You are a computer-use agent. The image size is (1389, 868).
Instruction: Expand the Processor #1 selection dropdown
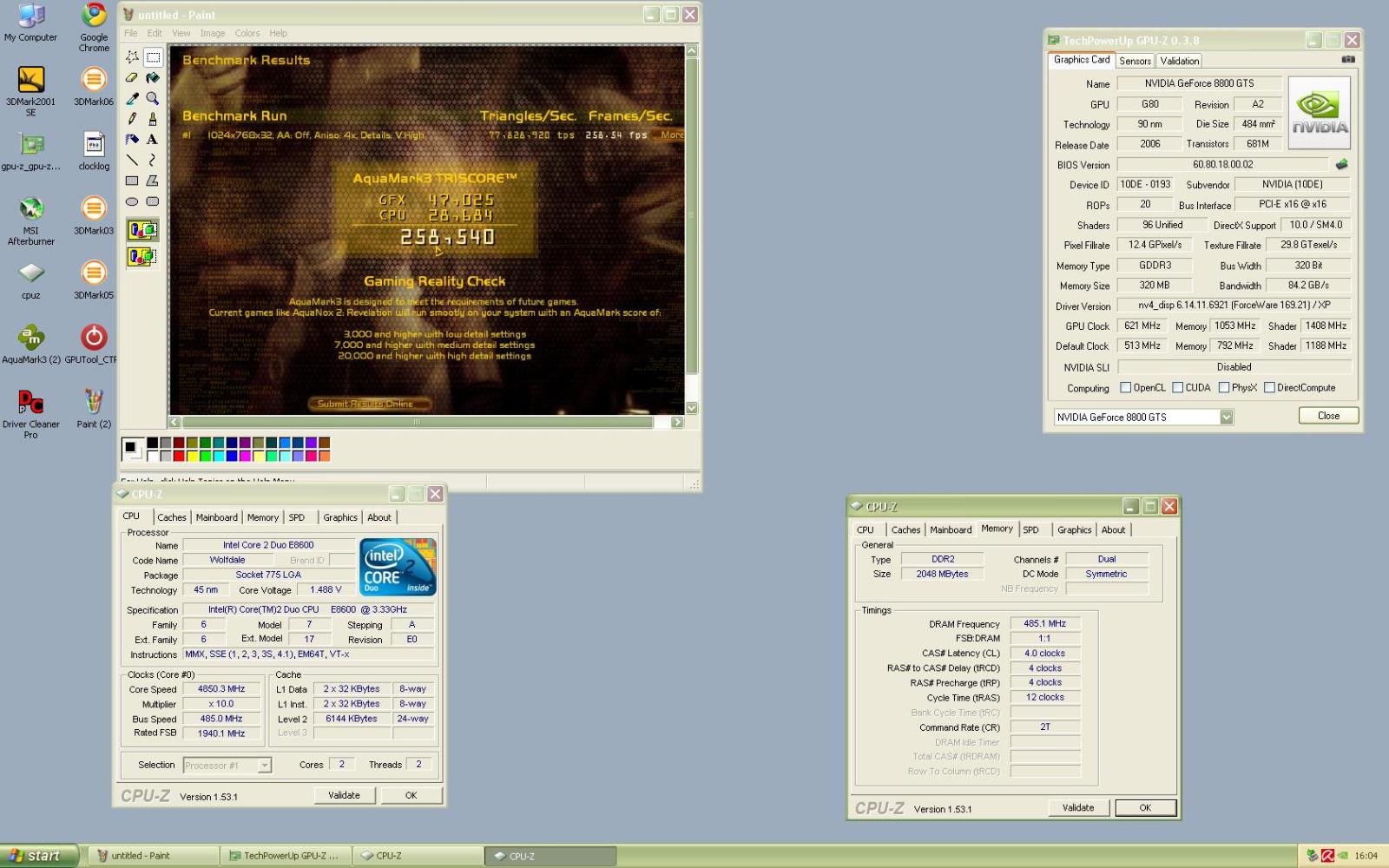tap(265, 766)
